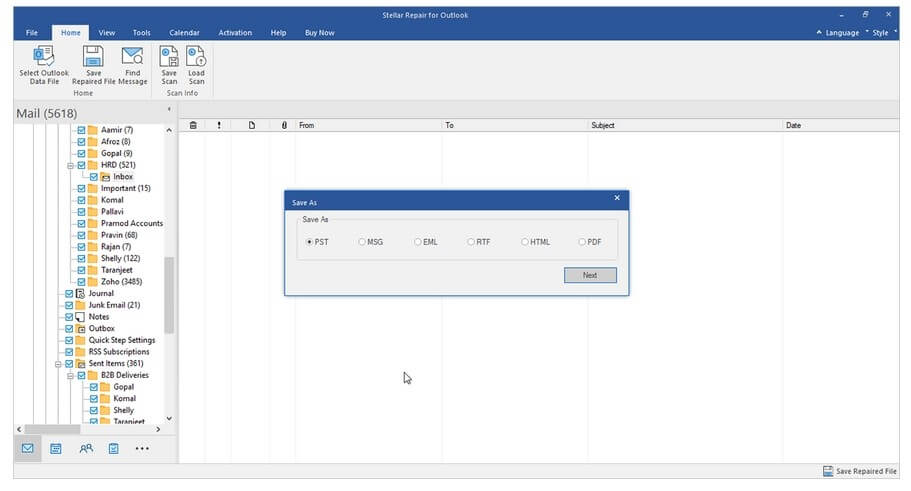The width and height of the screenshot is (911, 491).
Task: Click Next in Save As dialog
Action: click(x=590, y=275)
